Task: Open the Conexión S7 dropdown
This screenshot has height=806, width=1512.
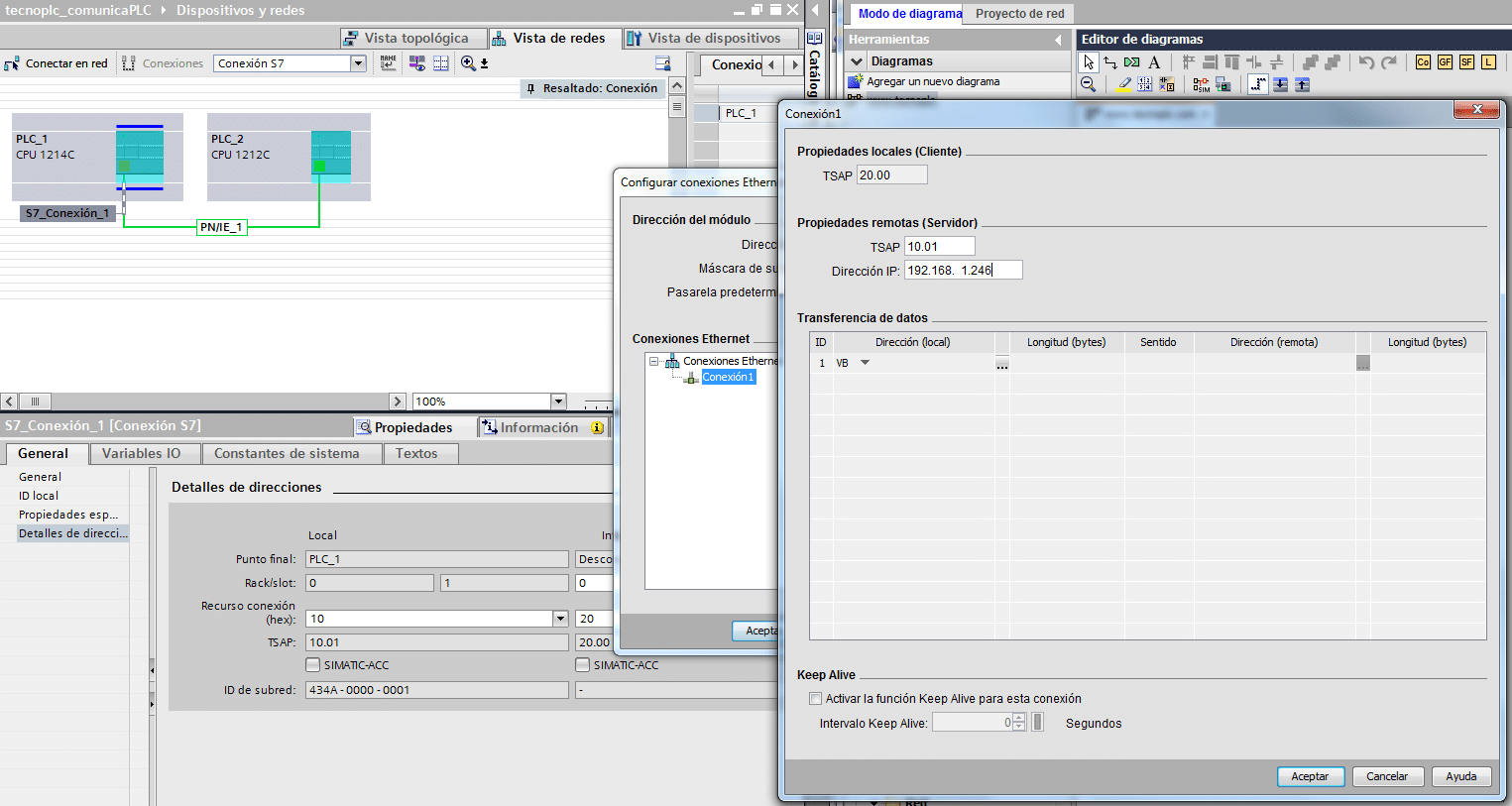Action: click(x=358, y=62)
